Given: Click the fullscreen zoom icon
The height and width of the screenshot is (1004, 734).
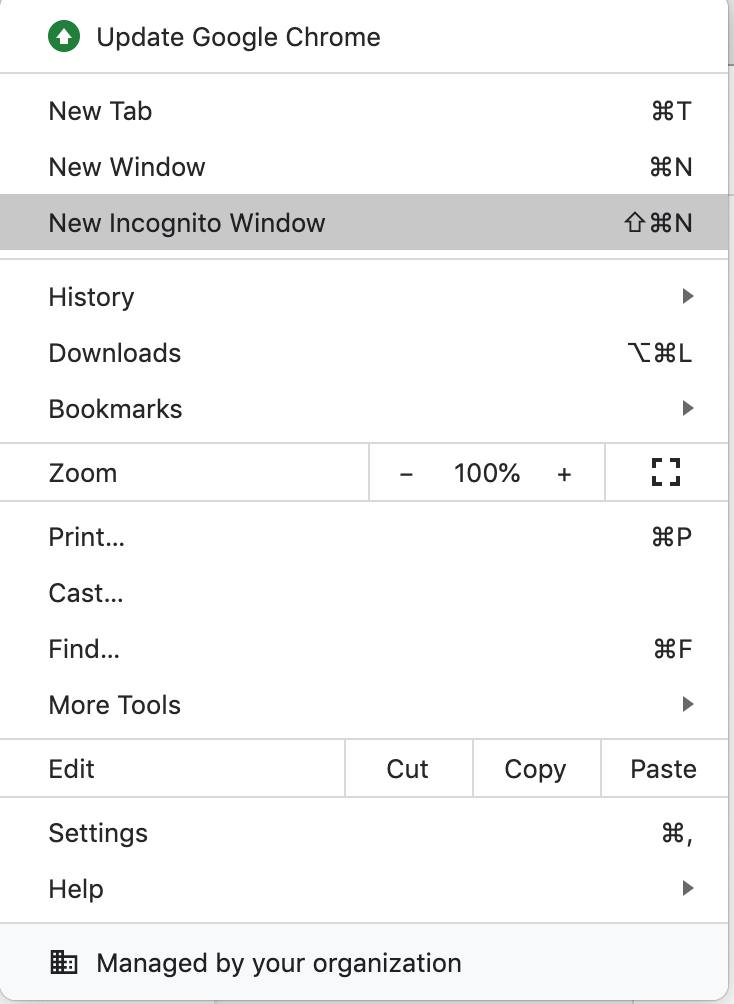Looking at the screenshot, I should (665, 473).
